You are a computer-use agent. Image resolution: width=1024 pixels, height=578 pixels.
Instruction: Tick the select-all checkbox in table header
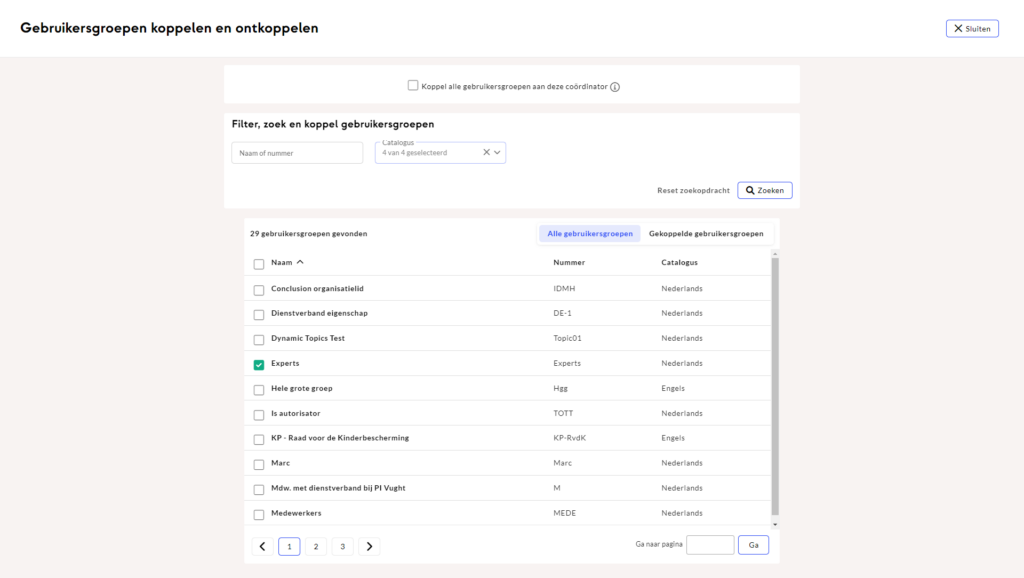259,264
